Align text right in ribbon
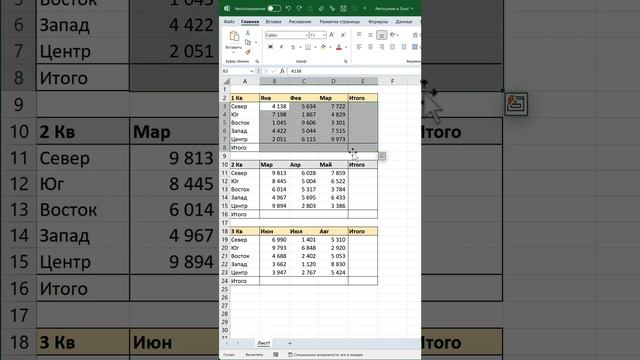This screenshot has width=640, height=360. pos(381,47)
